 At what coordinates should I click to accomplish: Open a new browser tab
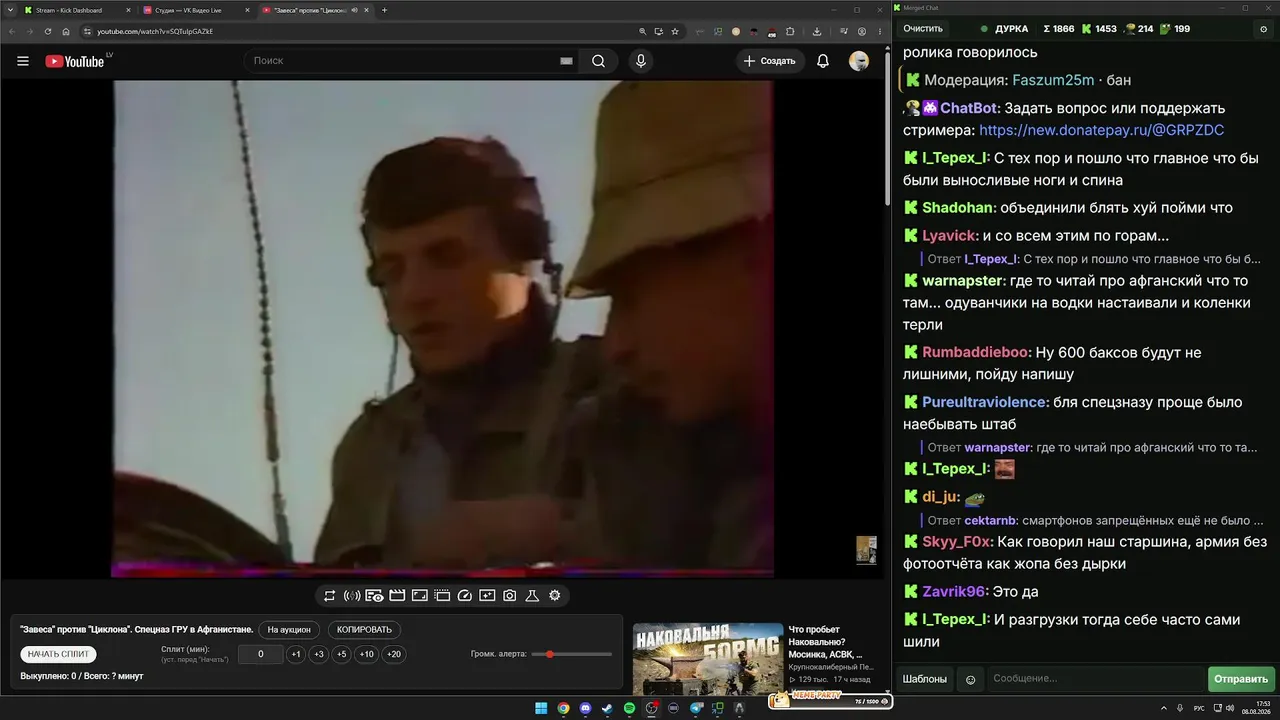click(384, 10)
